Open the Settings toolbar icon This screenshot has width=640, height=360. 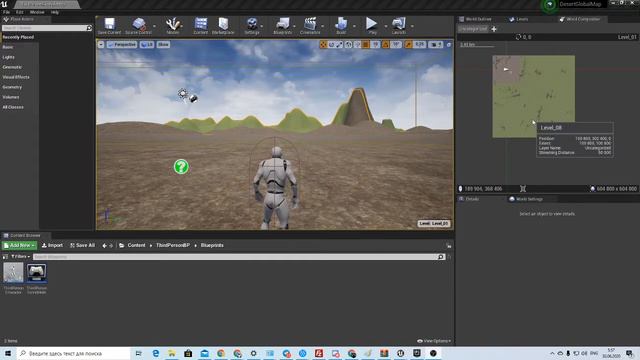point(252,26)
